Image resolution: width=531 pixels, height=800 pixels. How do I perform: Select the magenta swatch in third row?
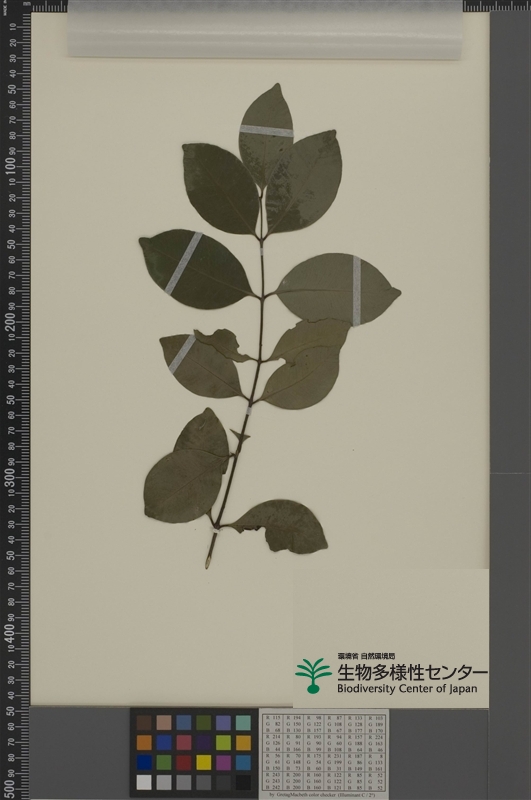223,762
